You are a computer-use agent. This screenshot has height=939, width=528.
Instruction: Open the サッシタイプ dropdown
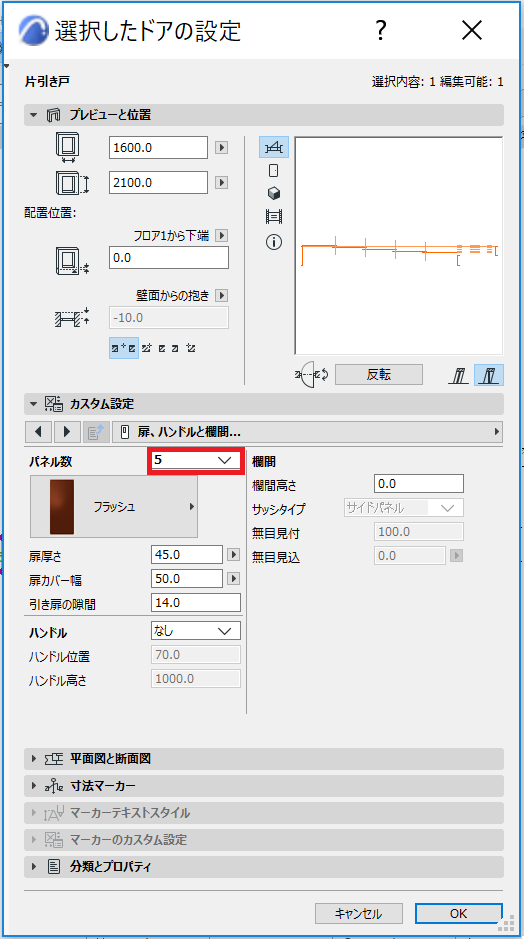point(403,508)
